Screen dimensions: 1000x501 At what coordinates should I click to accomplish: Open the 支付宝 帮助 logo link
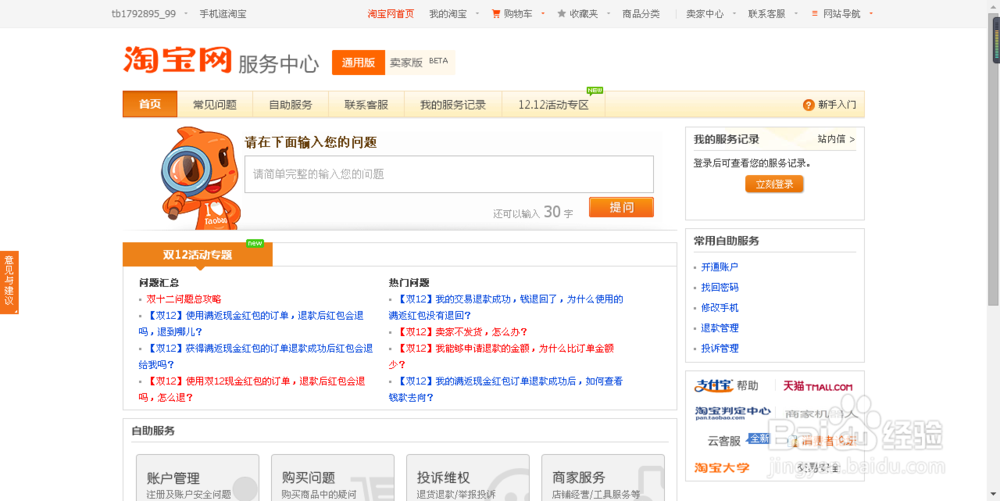[x=726, y=386]
